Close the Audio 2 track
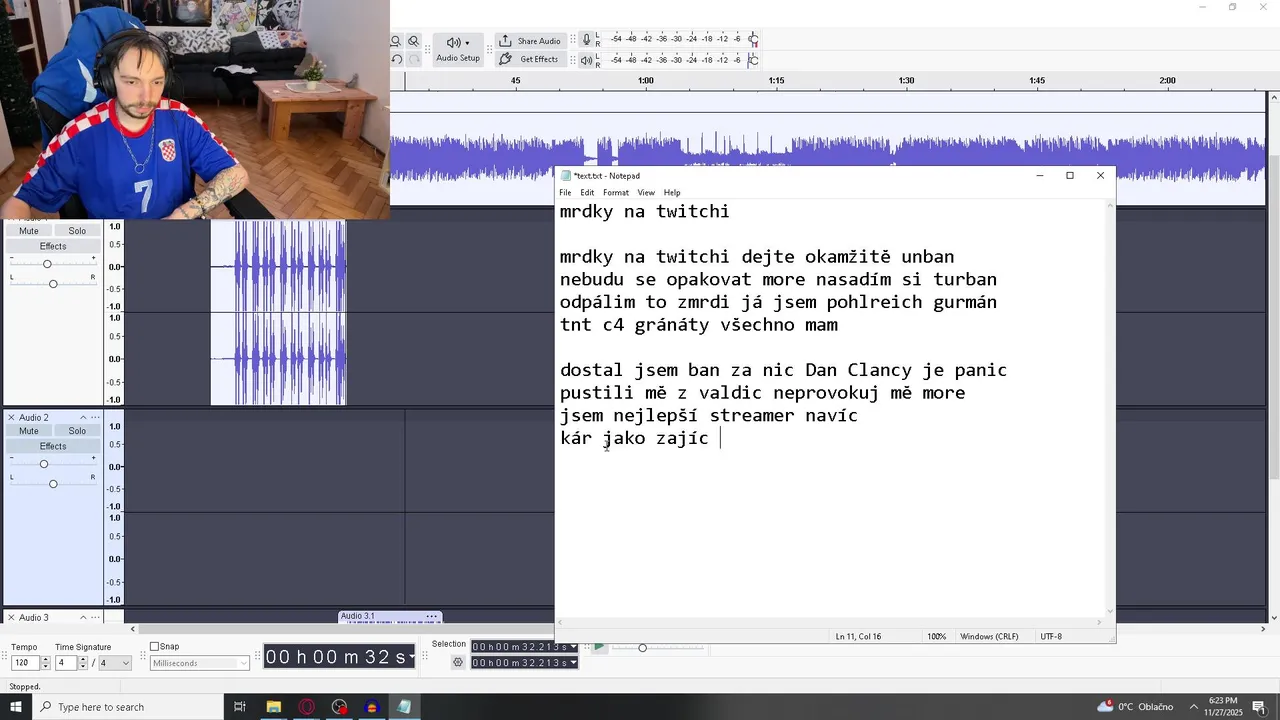The height and width of the screenshot is (720, 1280). [x=11, y=417]
